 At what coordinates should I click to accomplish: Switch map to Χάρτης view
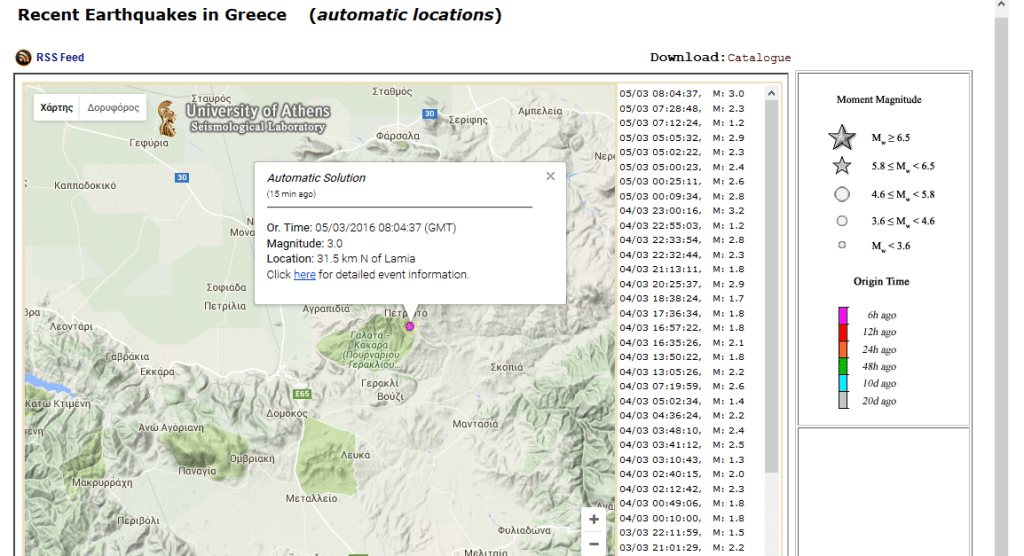[57, 108]
